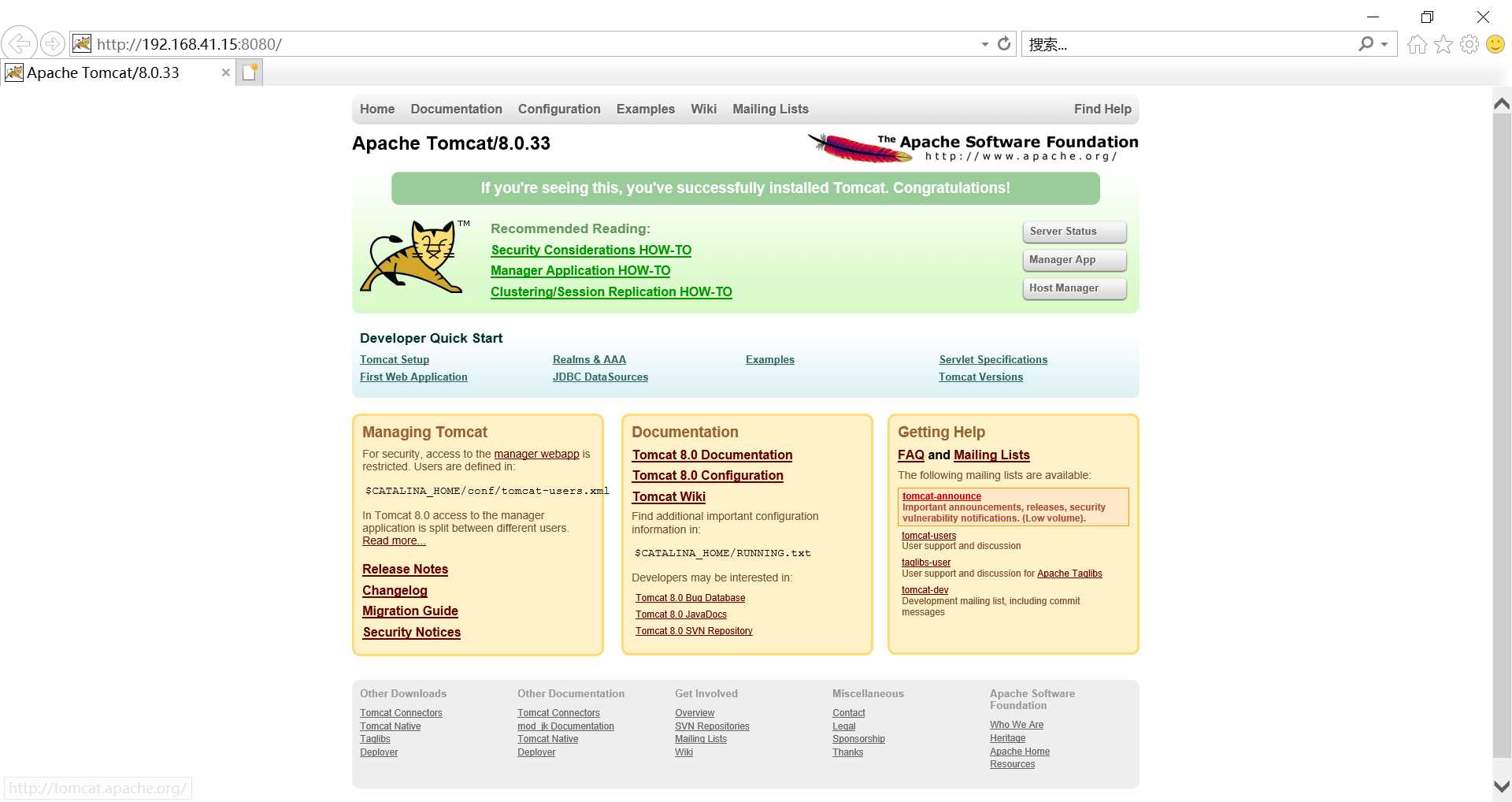Open the Tomcat Wiki link
Image resolution: width=1512 pixels, height=802 pixels.
coord(669,496)
